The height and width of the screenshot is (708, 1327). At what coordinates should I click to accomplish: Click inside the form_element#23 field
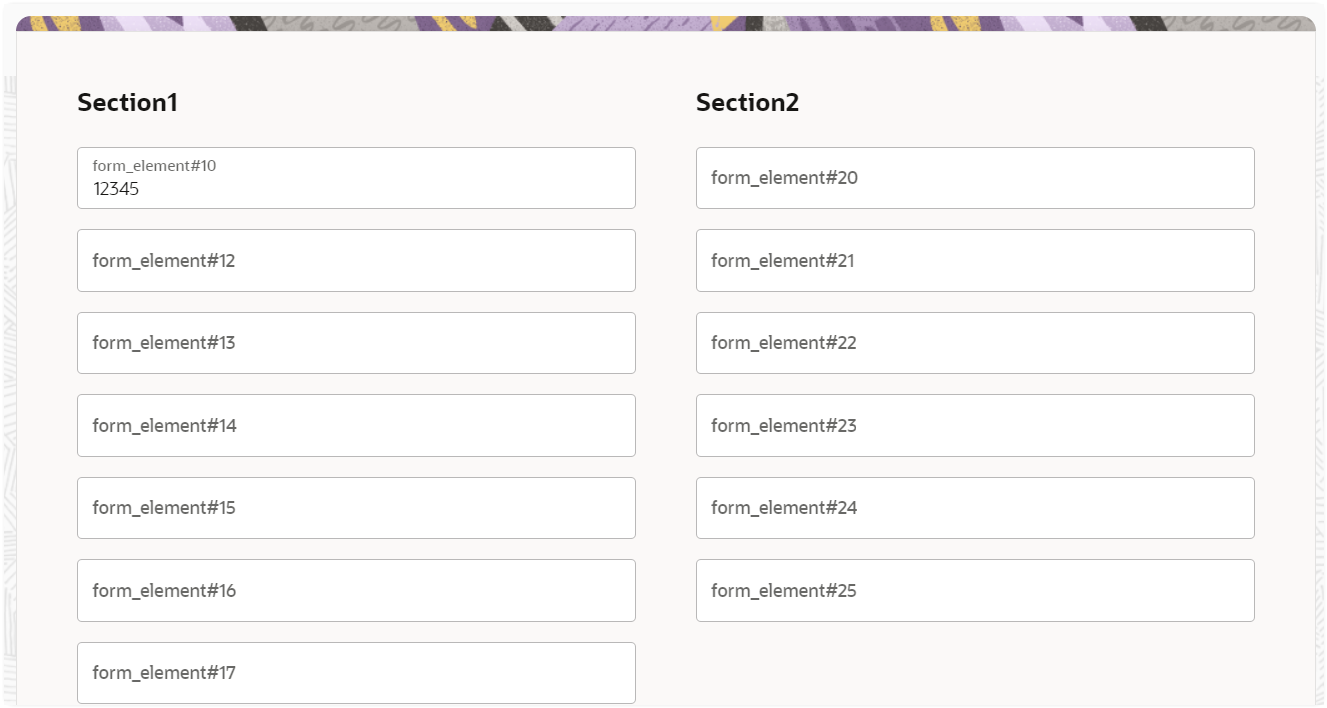pyautogui.click(x=975, y=425)
